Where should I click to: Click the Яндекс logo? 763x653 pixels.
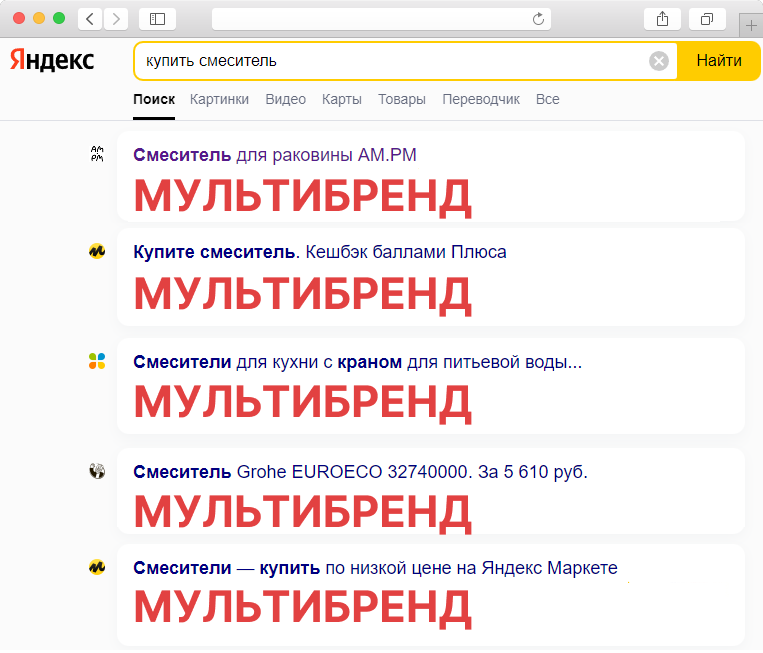pyautogui.click(x=52, y=60)
